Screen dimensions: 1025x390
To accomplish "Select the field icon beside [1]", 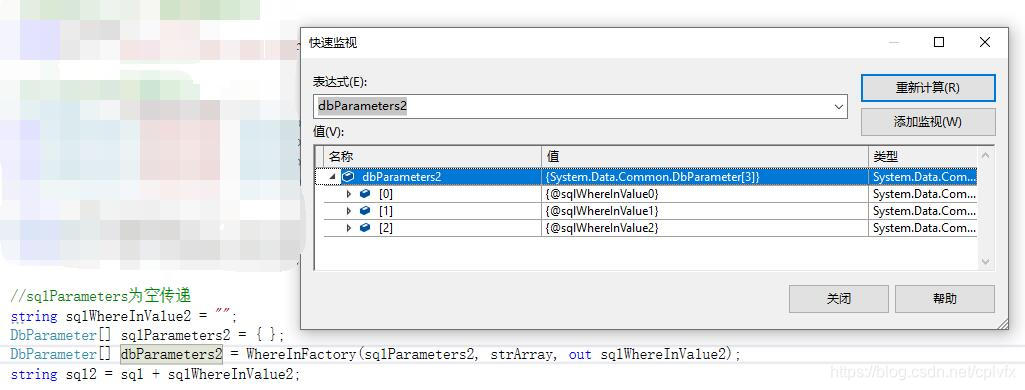I will click(x=365, y=211).
